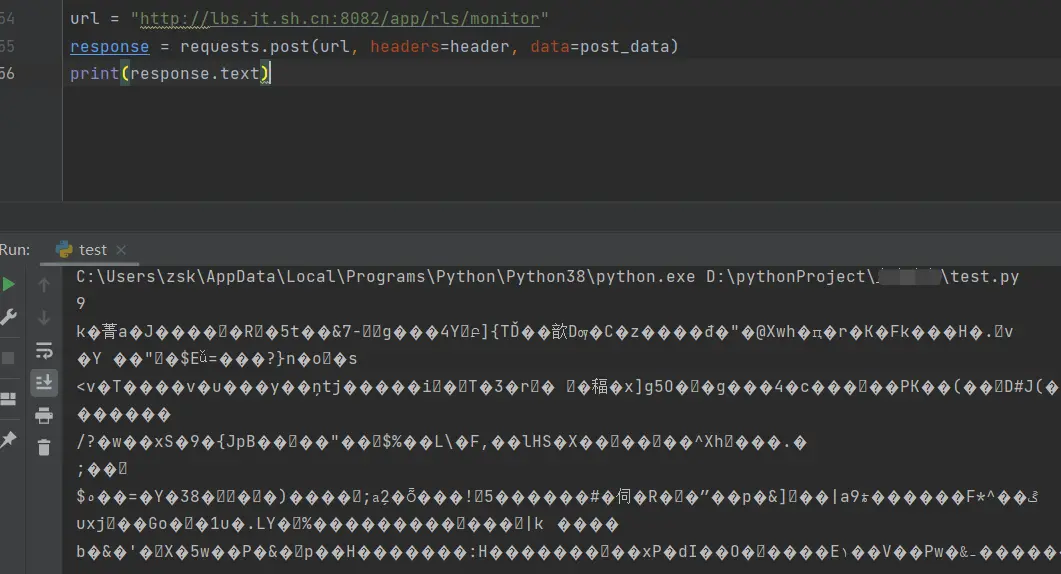Pin the Run tab with pin icon

pyautogui.click(x=8, y=440)
